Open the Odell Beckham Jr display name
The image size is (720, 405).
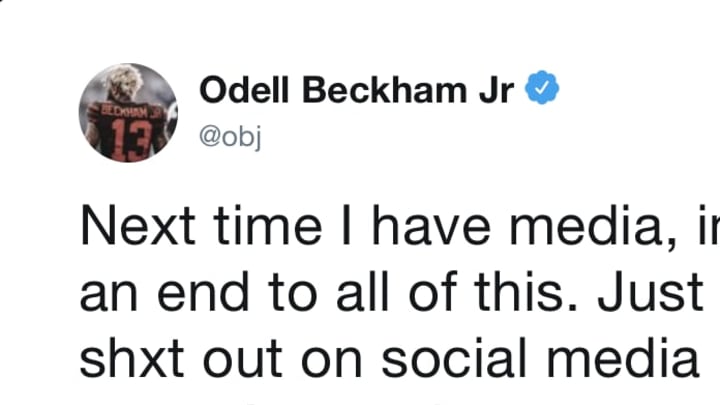click(356, 89)
